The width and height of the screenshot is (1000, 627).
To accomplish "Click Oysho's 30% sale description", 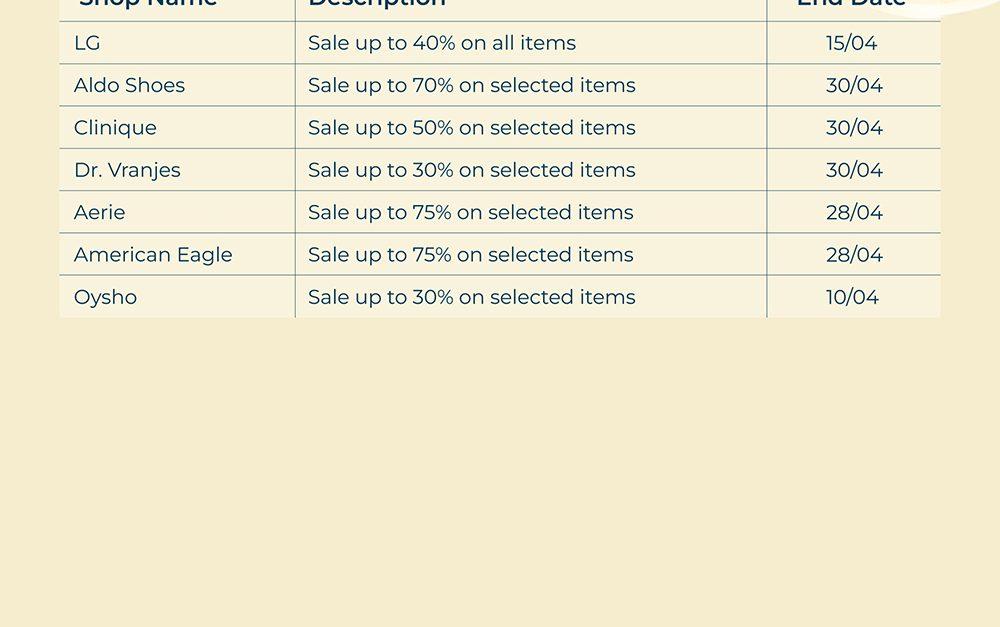I will tap(471, 297).
